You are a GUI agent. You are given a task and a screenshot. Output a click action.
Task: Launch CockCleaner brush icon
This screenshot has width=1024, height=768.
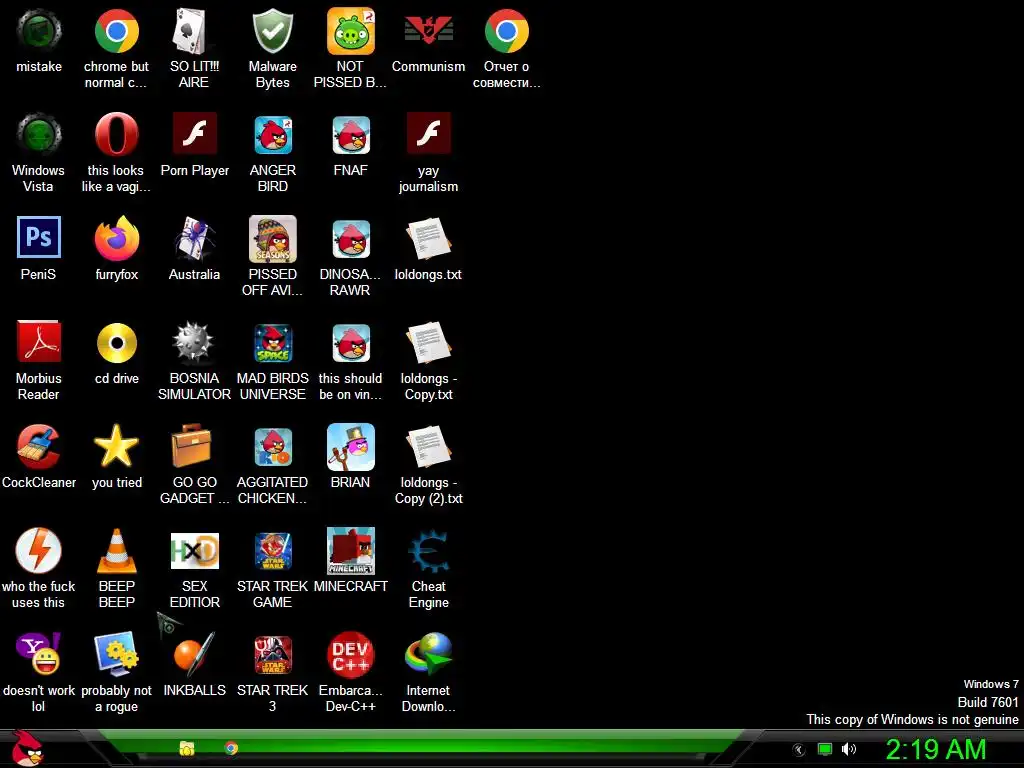point(39,447)
